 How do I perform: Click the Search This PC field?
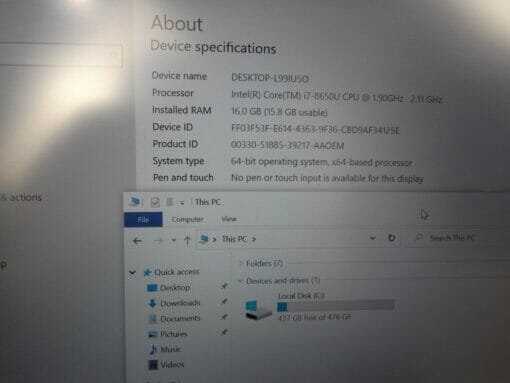(458, 238)
